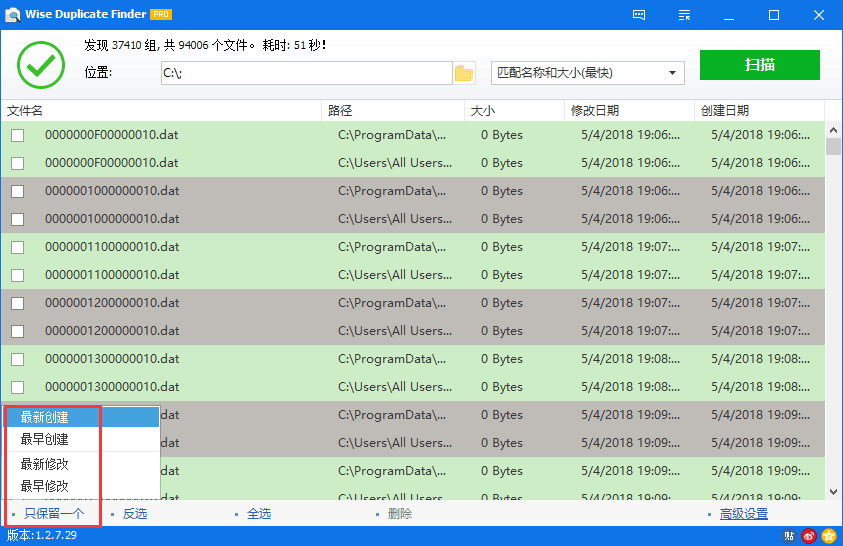843x546 pixels.
Task: Open the 匹配名称和大小(最快) match mode dropdown
Action: point(588,73)
